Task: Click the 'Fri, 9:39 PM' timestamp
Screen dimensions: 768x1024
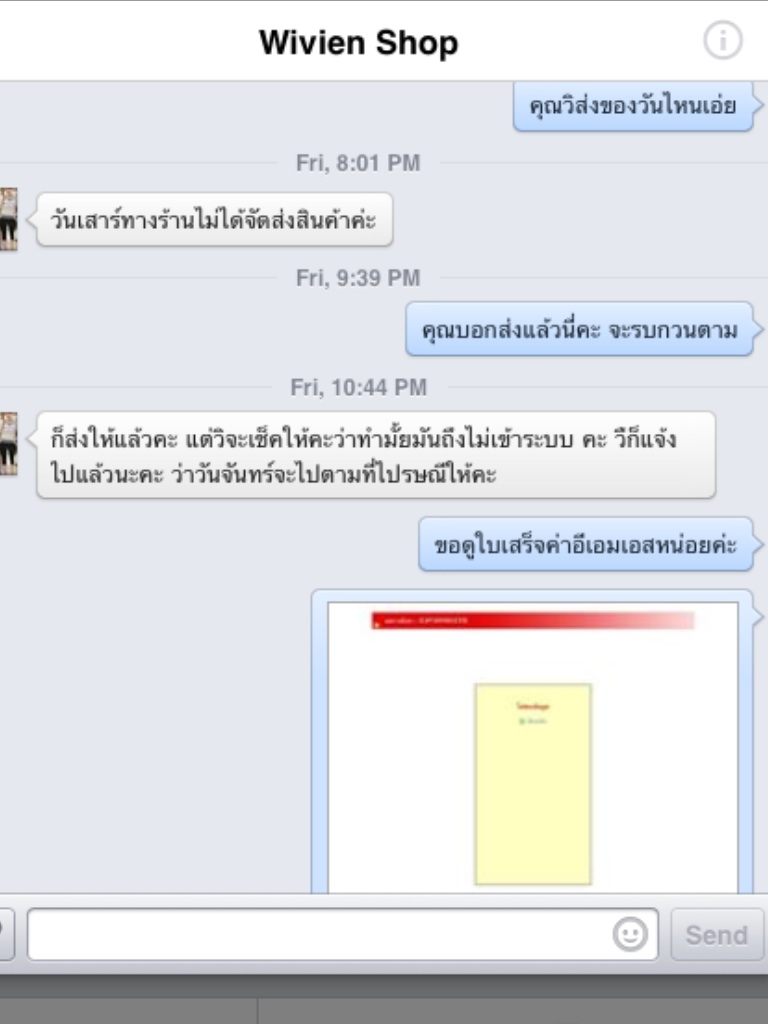Action: click(358, 278)
